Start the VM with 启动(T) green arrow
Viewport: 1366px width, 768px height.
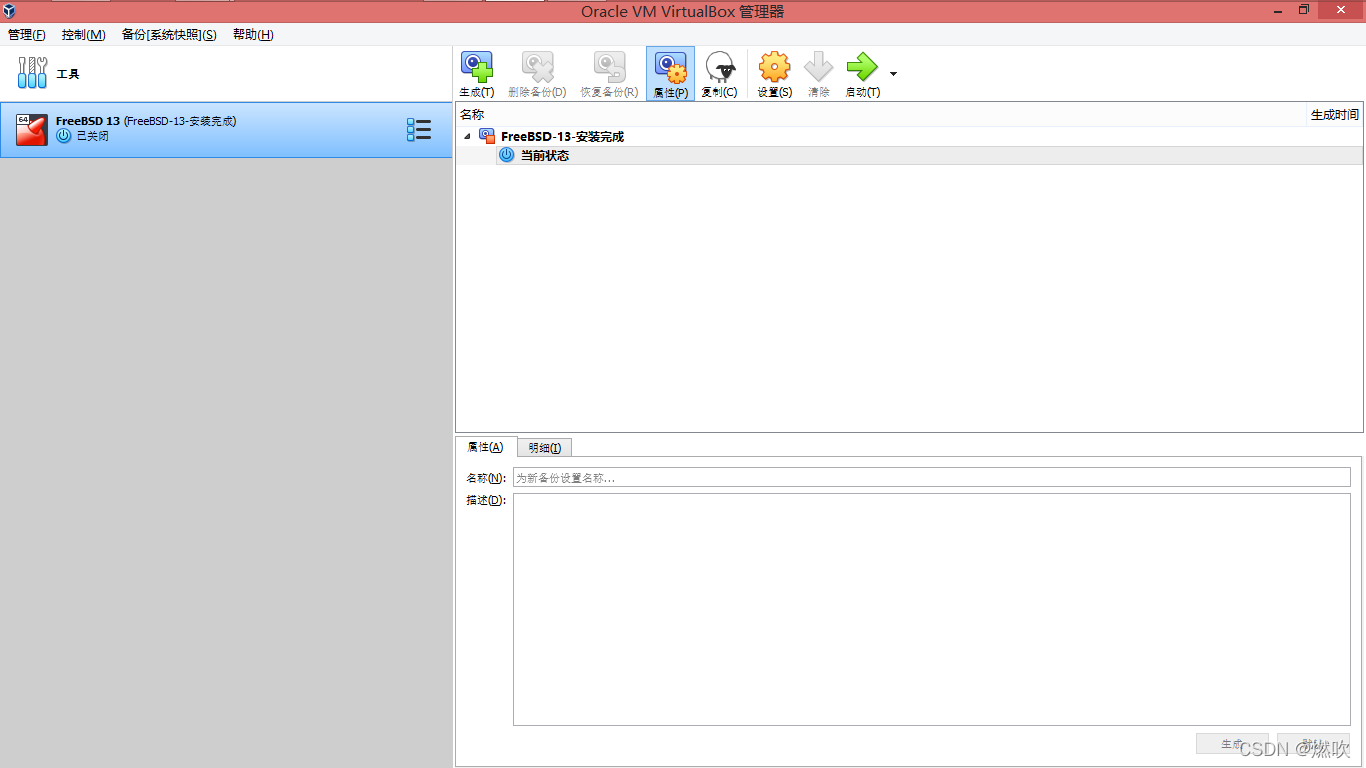point(862,67)
